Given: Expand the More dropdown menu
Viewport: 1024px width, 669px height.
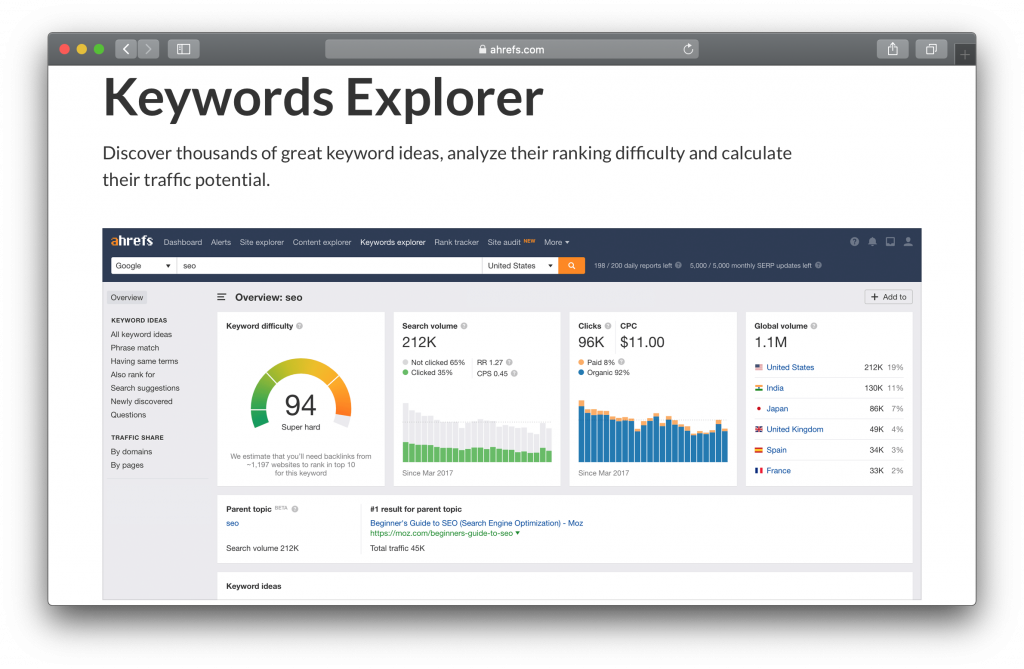Looking at the screenshot, I should (x=556, y=242).
